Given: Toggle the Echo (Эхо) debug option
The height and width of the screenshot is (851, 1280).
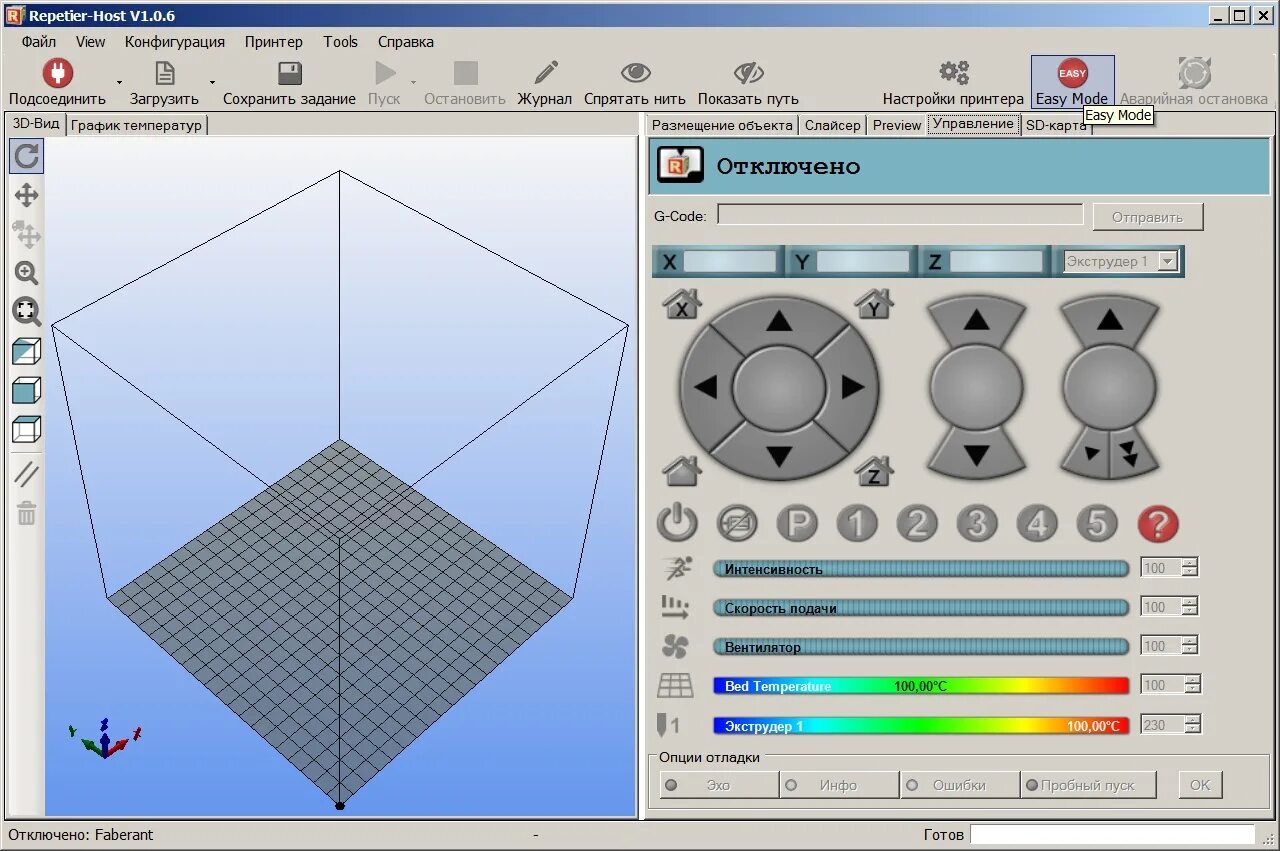Looking at the screenshot, I should click(719, 785).
